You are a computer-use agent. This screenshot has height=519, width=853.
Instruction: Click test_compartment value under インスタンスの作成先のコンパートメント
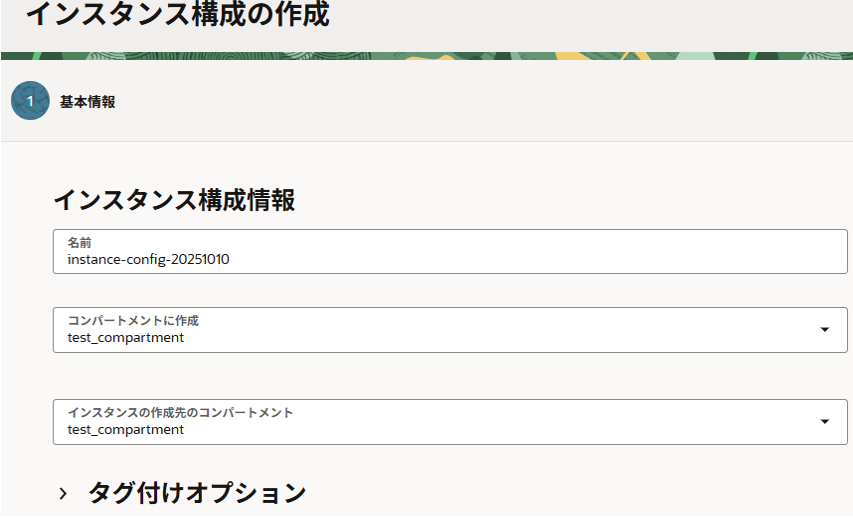click(126, 430)
